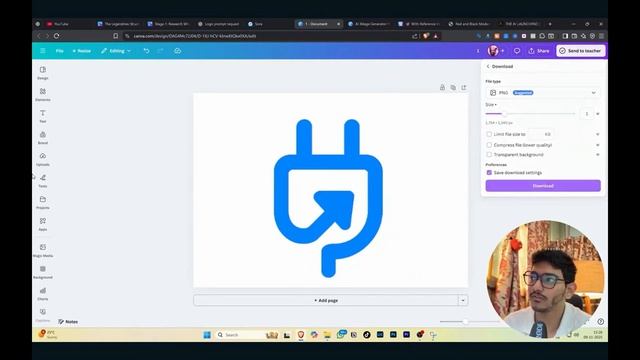Click the cloud save status icon
The height and width of the screenshot is (360, 640).
(178, 51)
